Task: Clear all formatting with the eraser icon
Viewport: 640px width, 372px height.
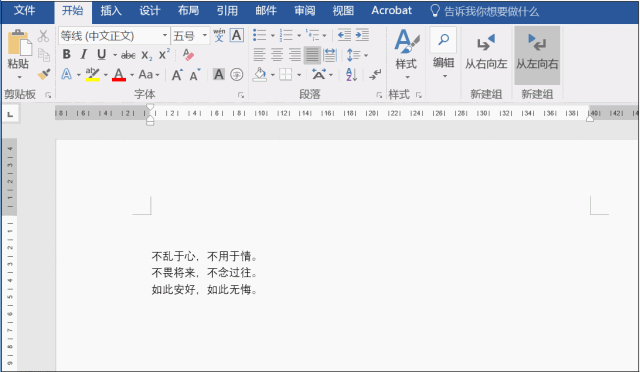Action: (x=188, y=55)
